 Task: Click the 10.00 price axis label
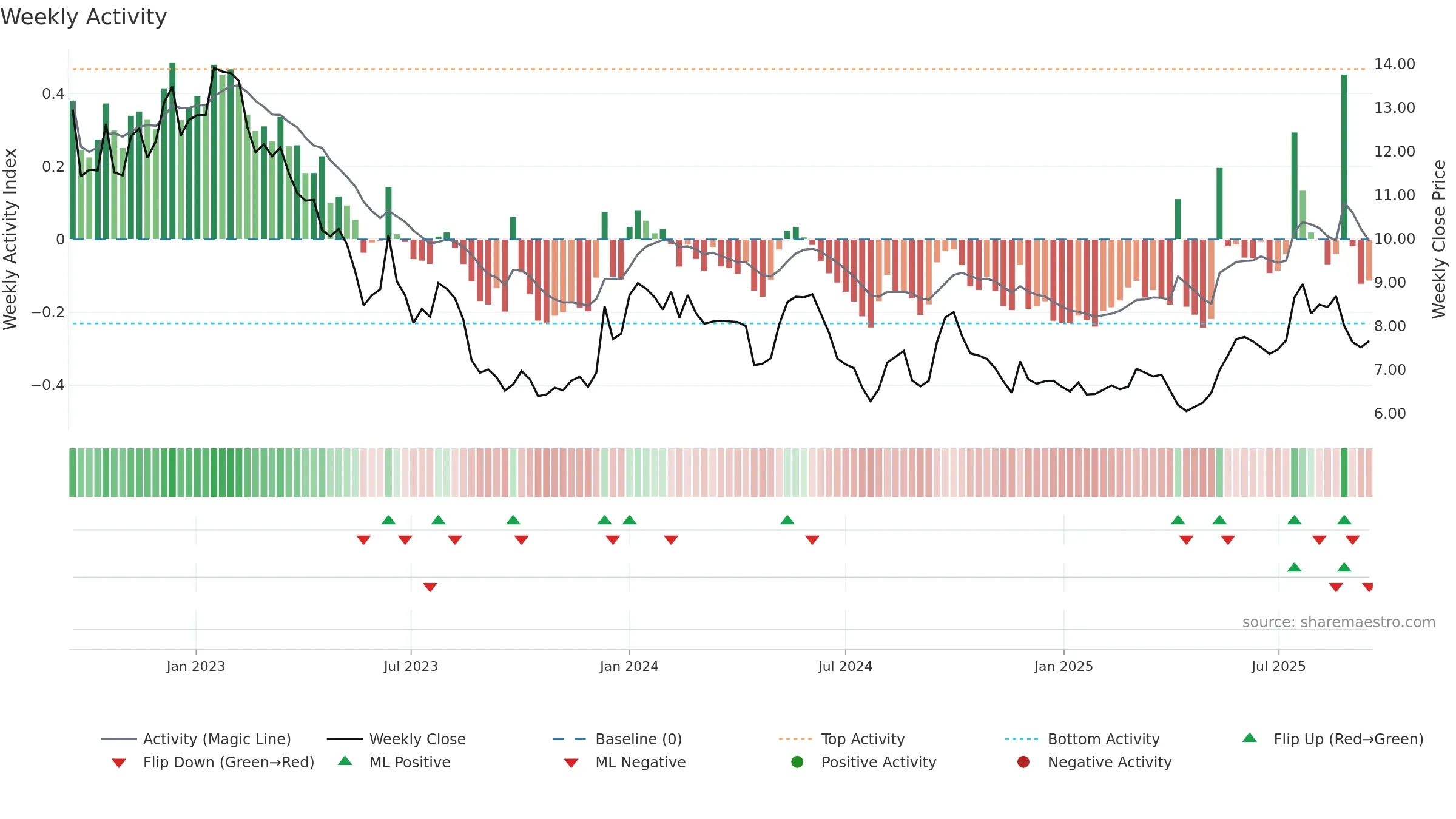(x=1395, y=238)
